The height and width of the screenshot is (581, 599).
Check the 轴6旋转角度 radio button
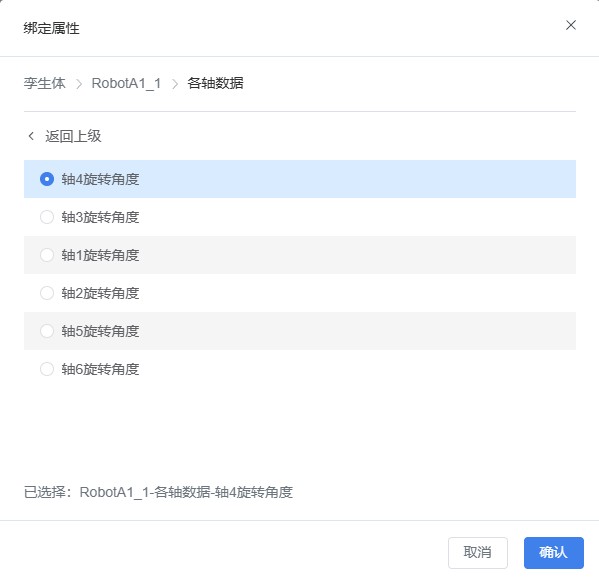pos(47,369)
